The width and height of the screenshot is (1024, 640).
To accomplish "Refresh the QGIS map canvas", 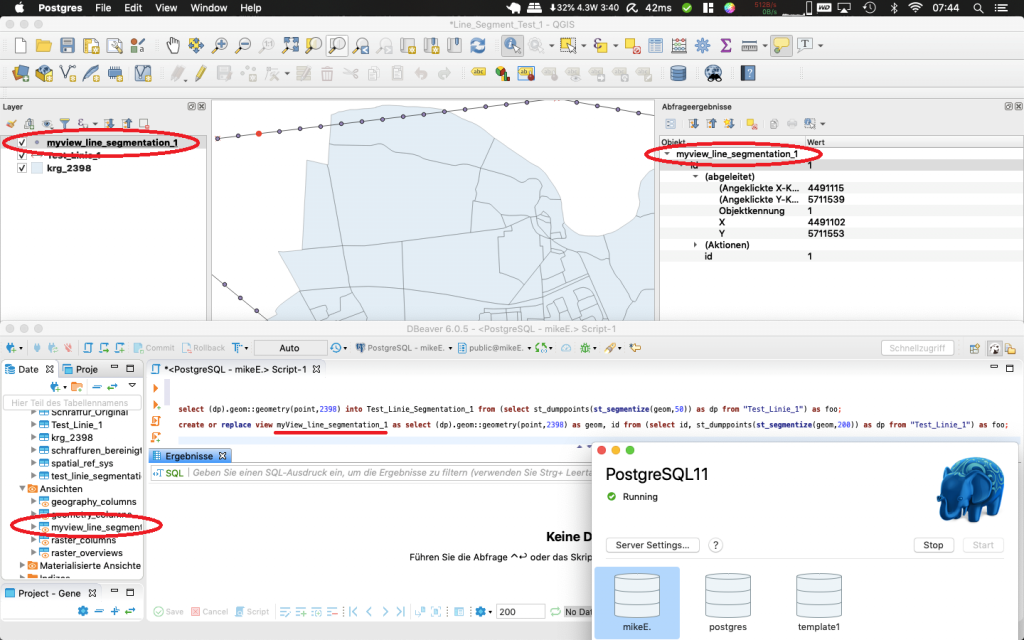I will (478, 45).
